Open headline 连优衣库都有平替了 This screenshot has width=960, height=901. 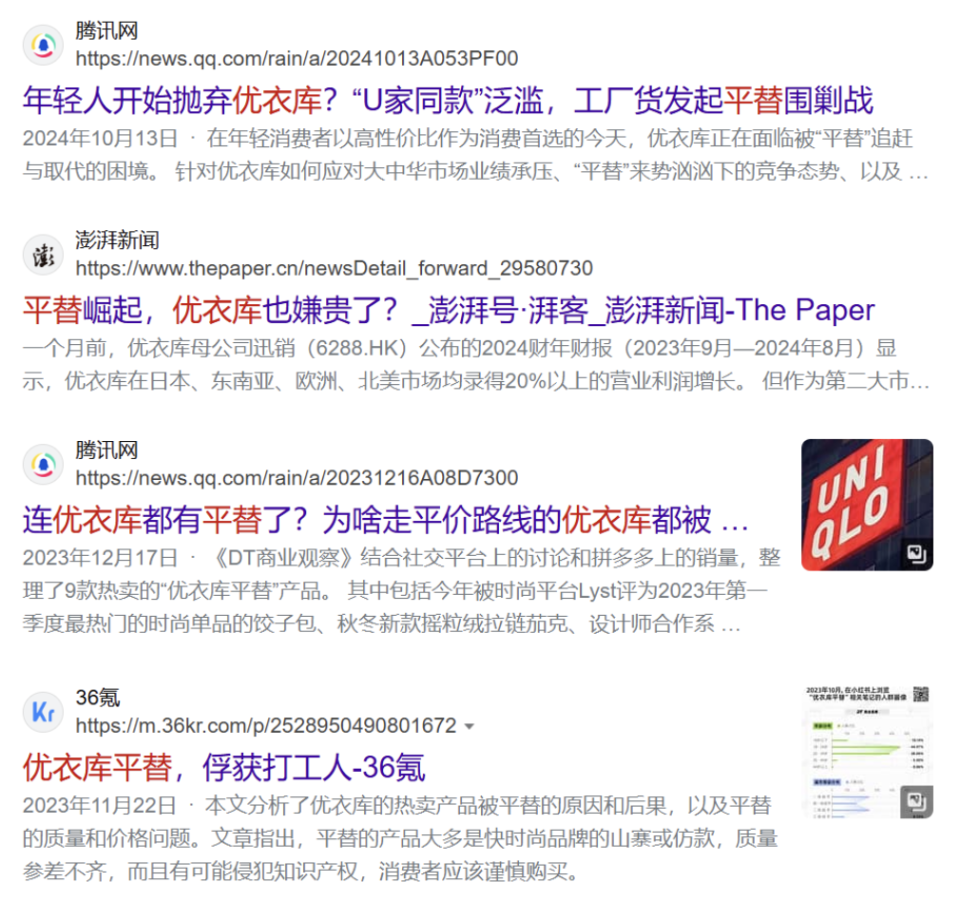pyautogui.click(x=386, y=520)
